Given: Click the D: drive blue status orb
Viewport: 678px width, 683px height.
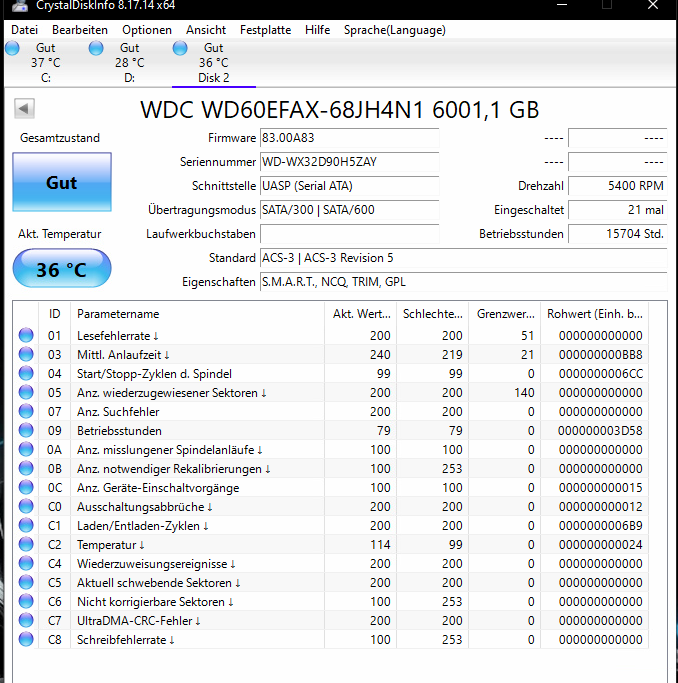Looking at the screenshot, I should pyautogui.click(x=96, y=48).
